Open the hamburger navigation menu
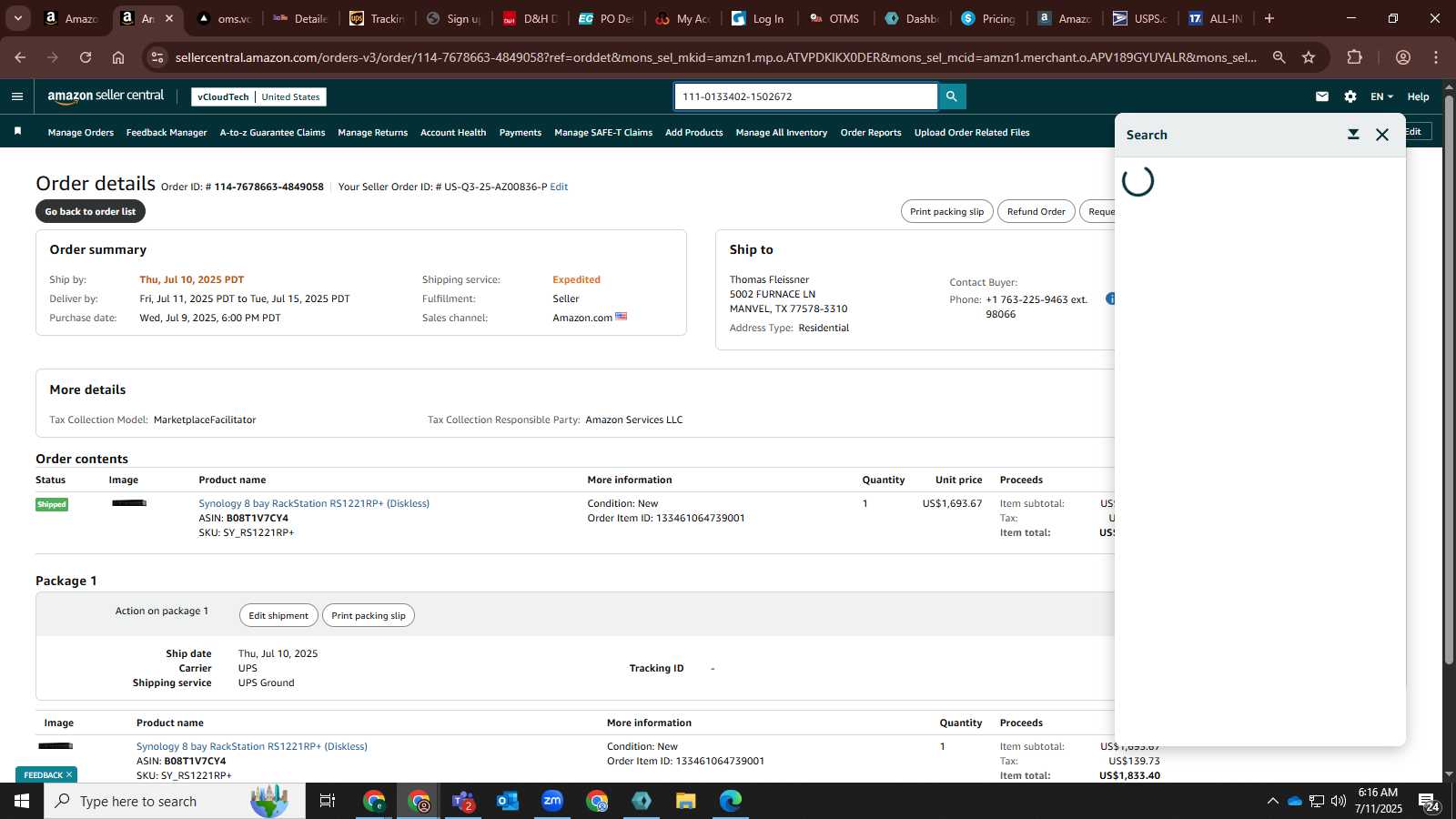1456x819 pixels. click(17, 96)
